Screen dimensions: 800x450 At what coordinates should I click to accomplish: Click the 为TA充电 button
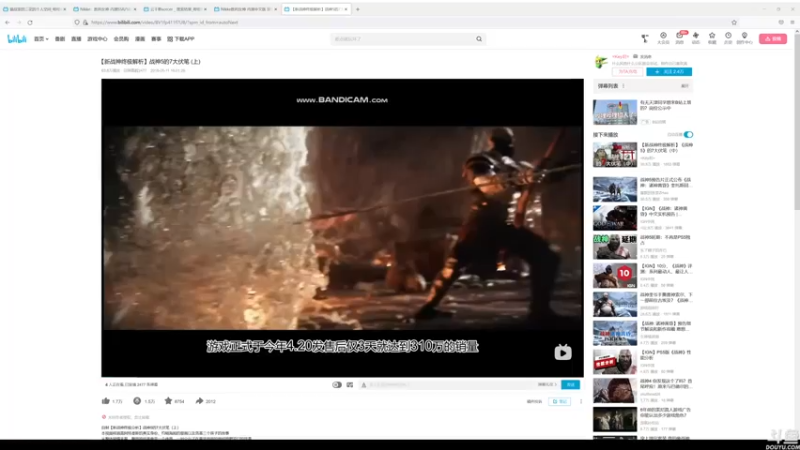(628, 72)
